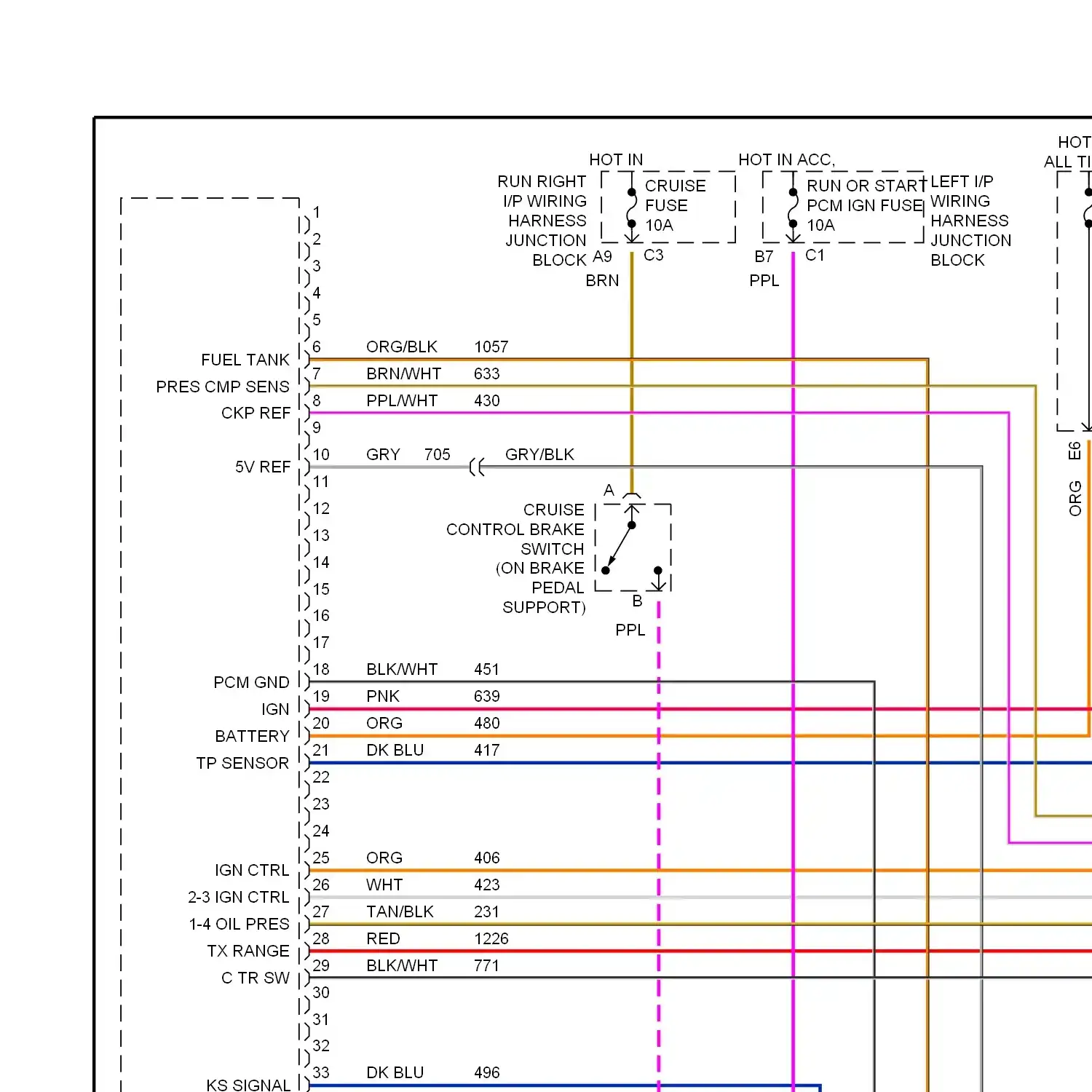
Task: Select the WHT wire label
Action: point(384,885)
